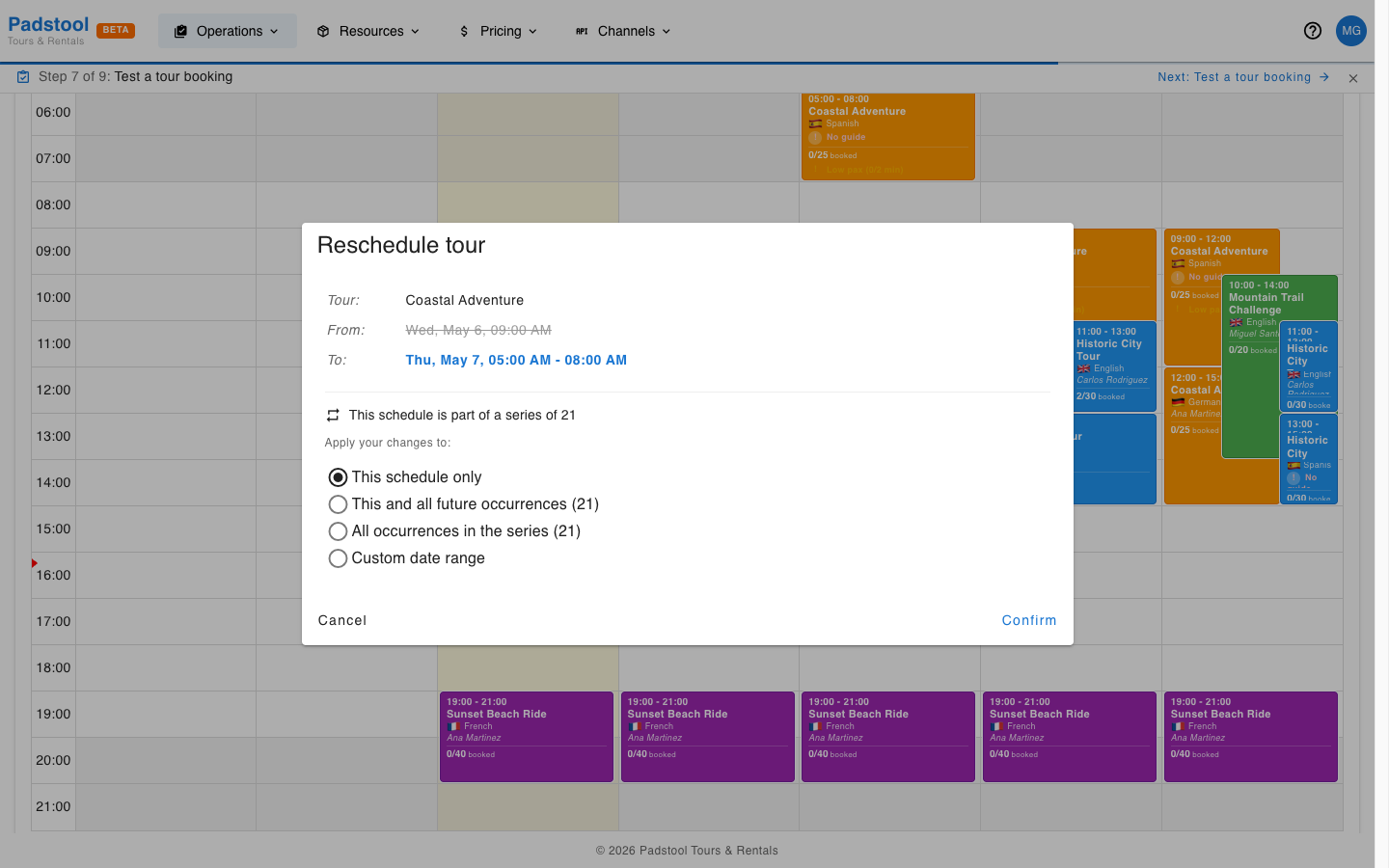Open the Resources menu
1389x868 pixels.
[369, 31]
